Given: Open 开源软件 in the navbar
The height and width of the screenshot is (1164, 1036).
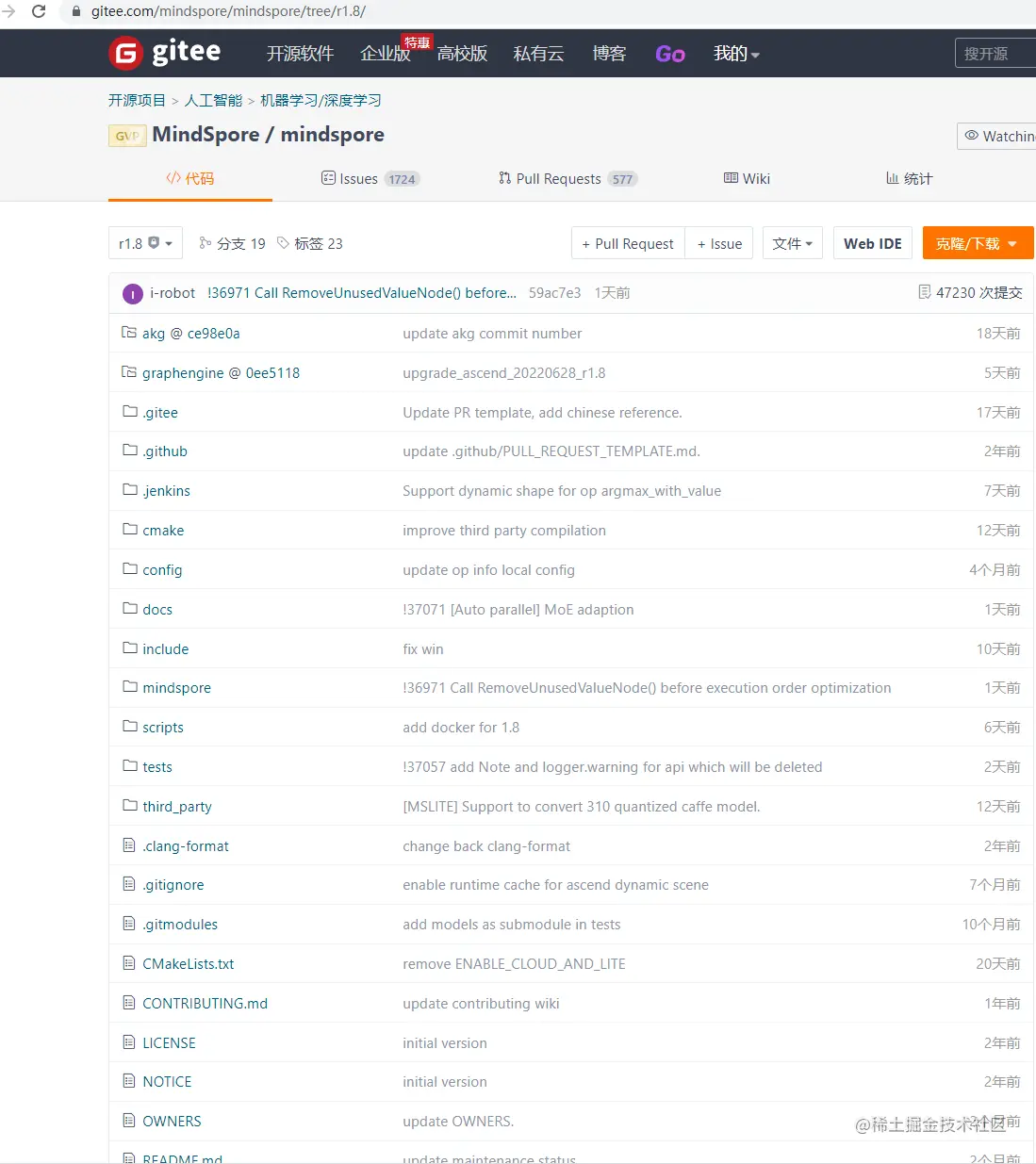Looking at the screenshot, I should 300,54.
